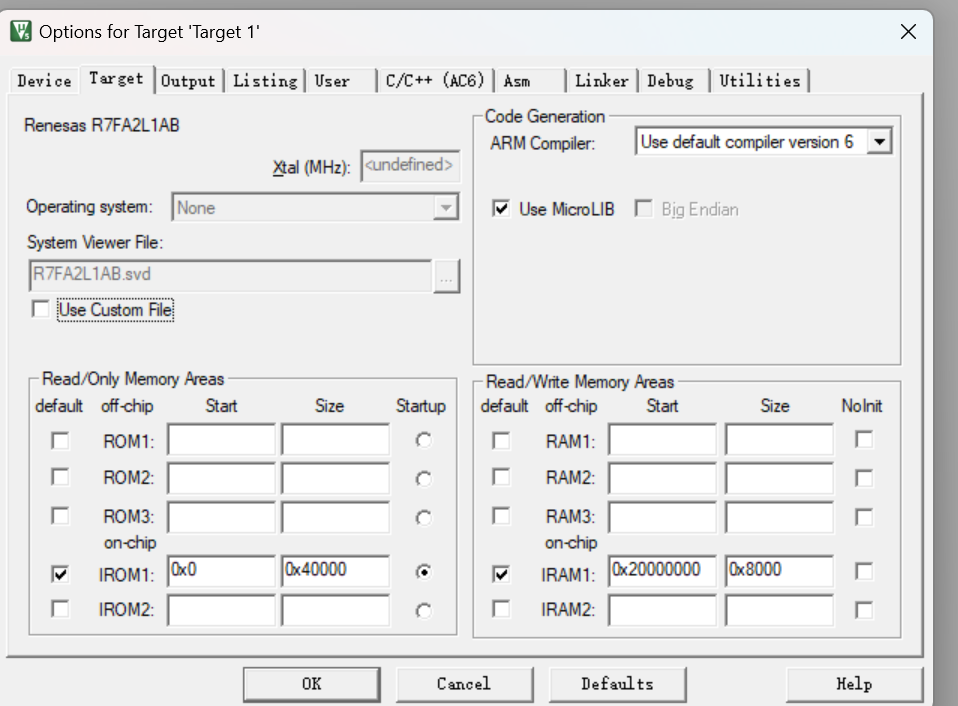Viewport: 958px width, 706px height.
Task: Restore settings with the Defaults button
Action: click(617, 684)
